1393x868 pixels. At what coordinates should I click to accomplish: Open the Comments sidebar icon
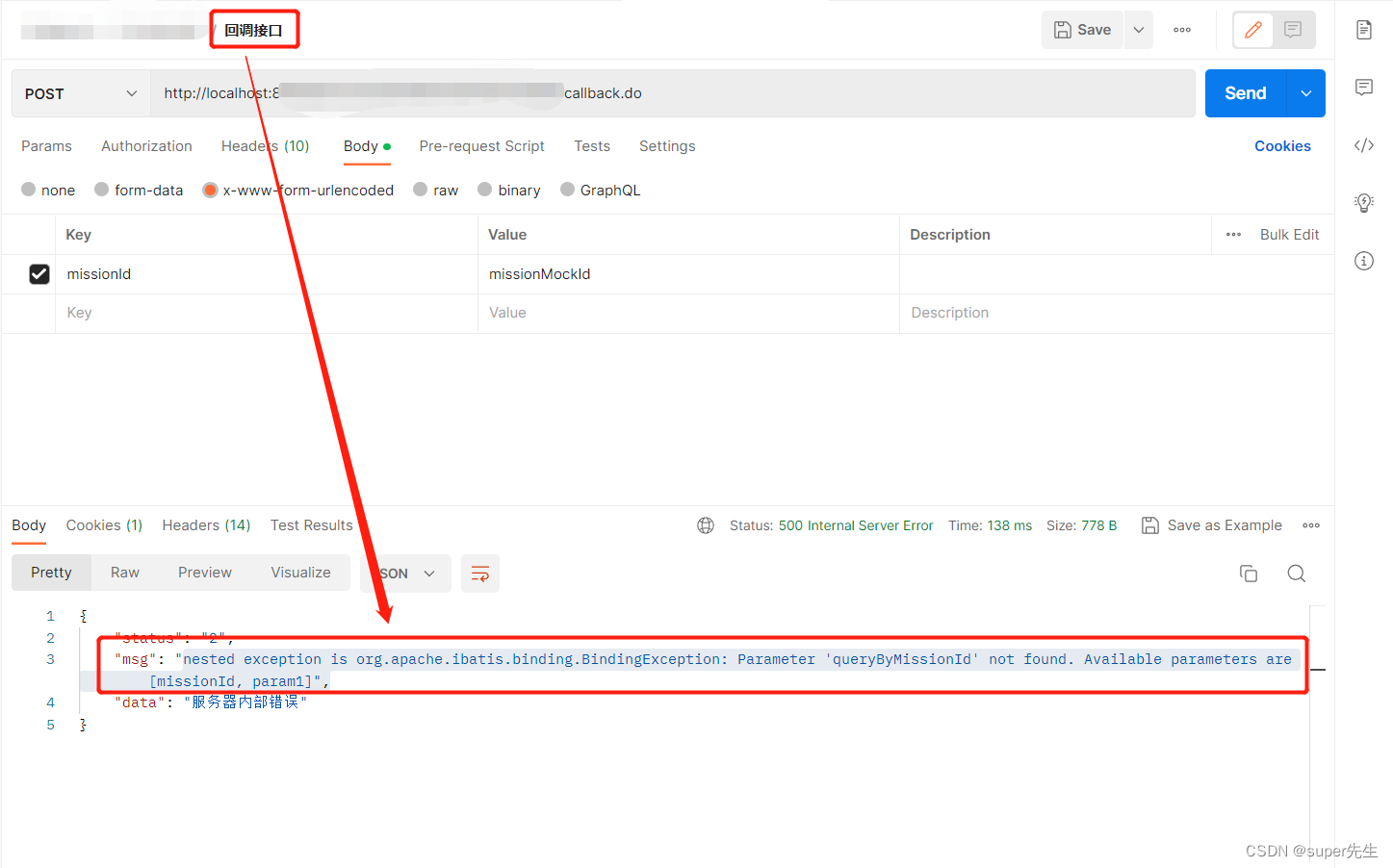point(1363,88)
